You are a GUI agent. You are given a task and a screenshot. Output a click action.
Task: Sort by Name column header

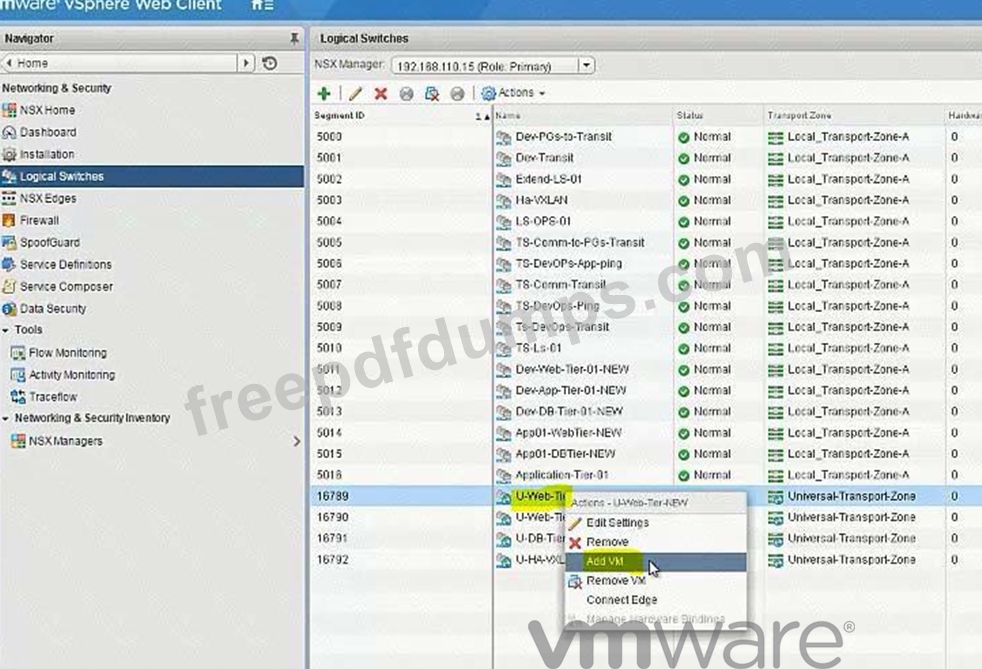click(x=582, y=116)
